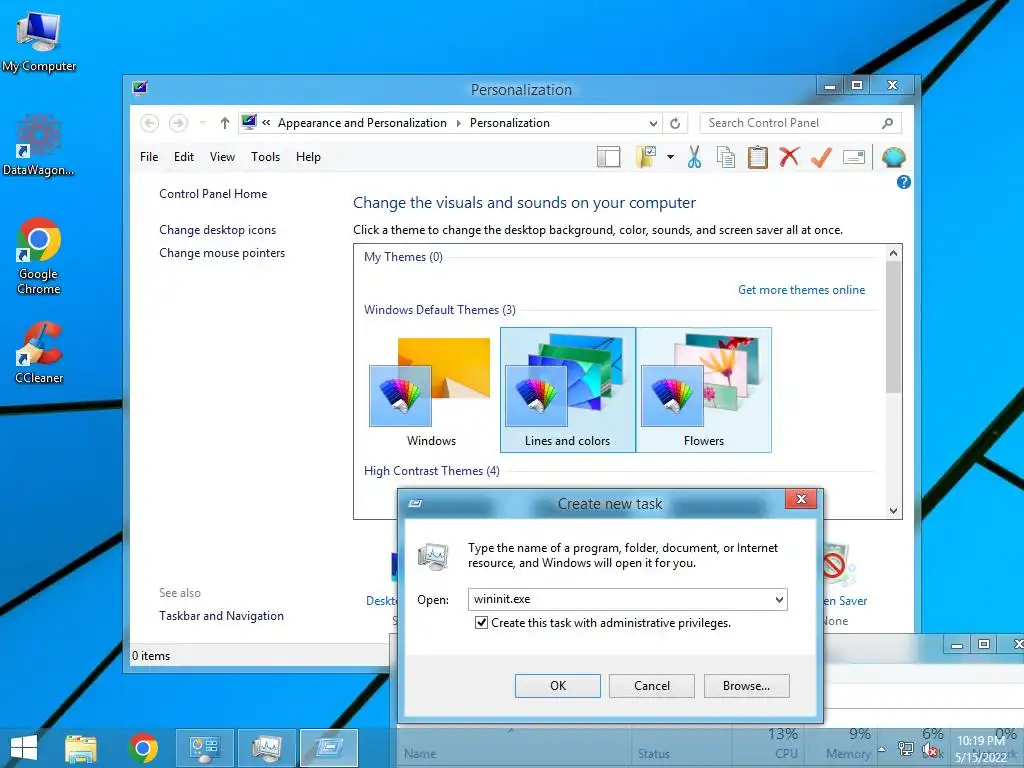Click Get more themes online link
This screenshot has height=768, width=1024.
click(801, 290)
